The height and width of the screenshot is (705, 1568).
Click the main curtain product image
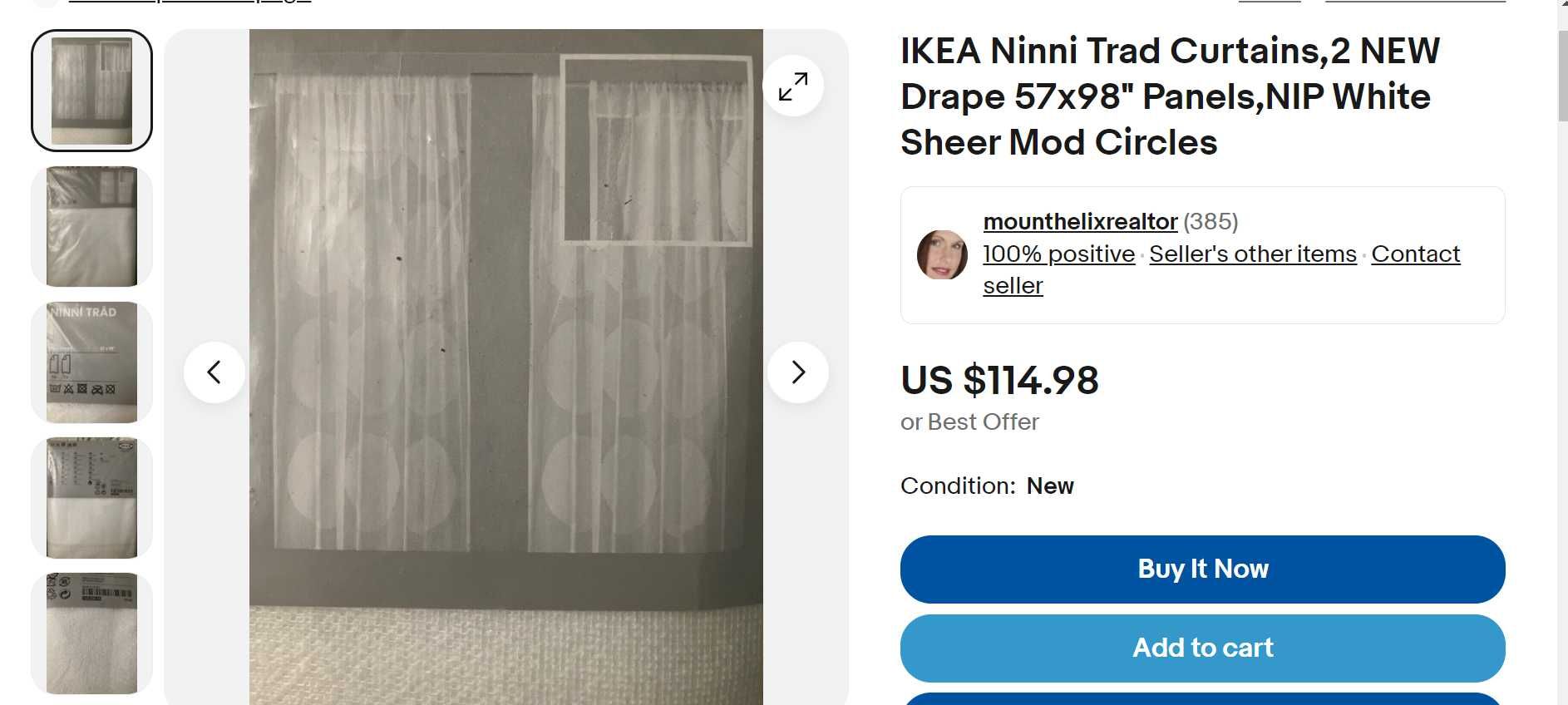505,367
